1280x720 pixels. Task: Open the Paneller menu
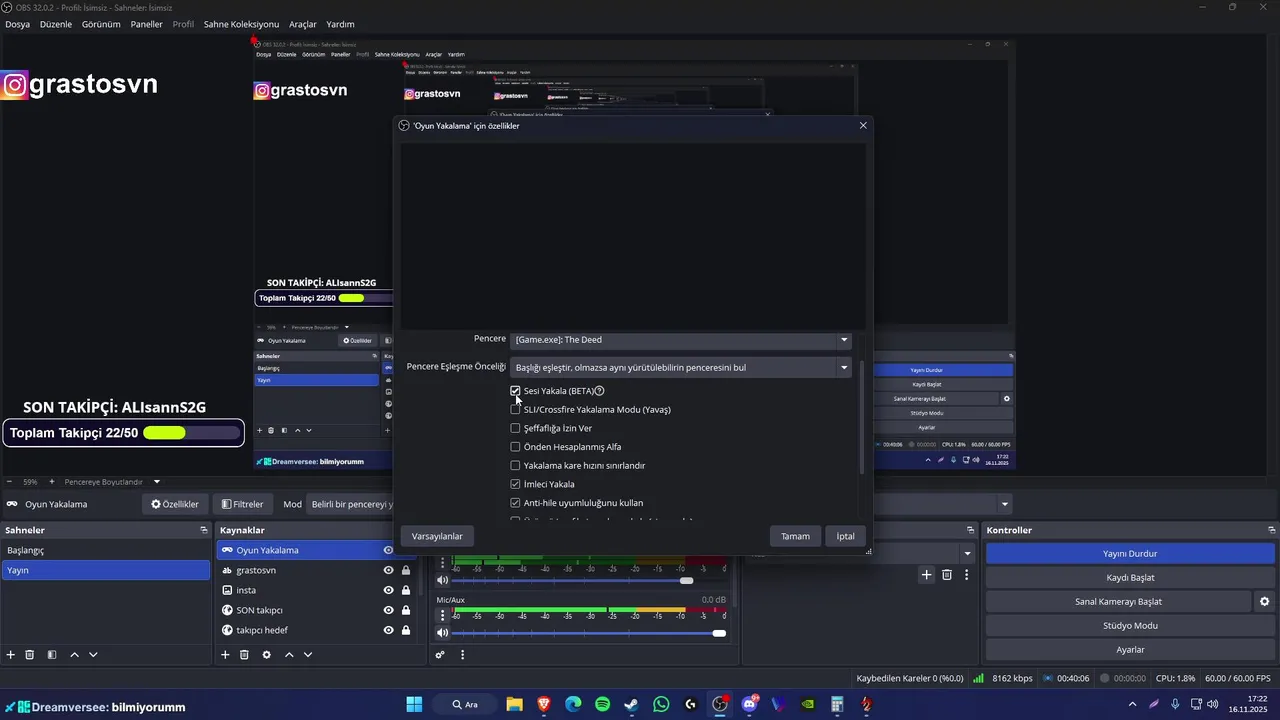click(x=146, y=24)
